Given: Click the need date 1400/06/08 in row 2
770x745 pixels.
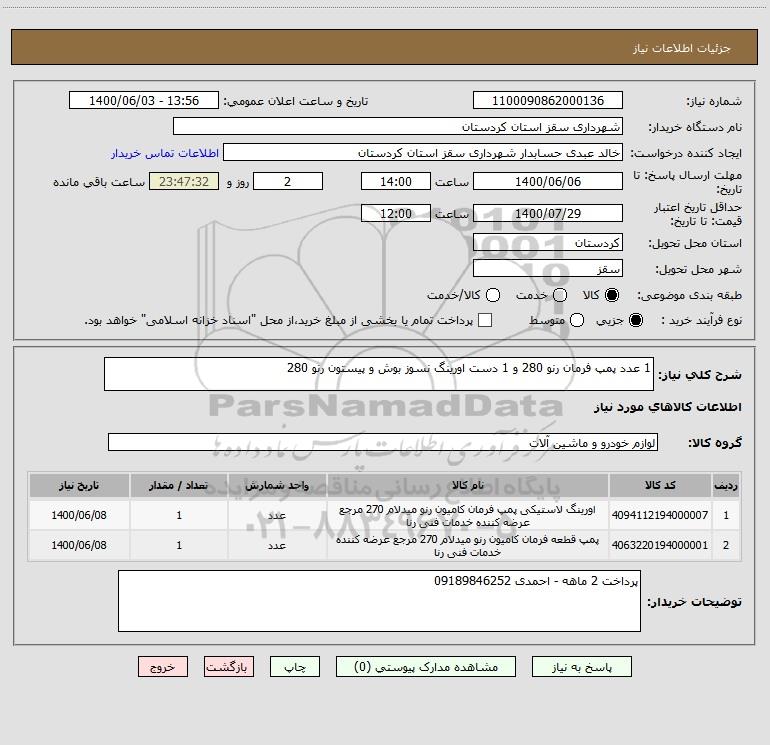Looking at the screenshot, I should 79,545.
